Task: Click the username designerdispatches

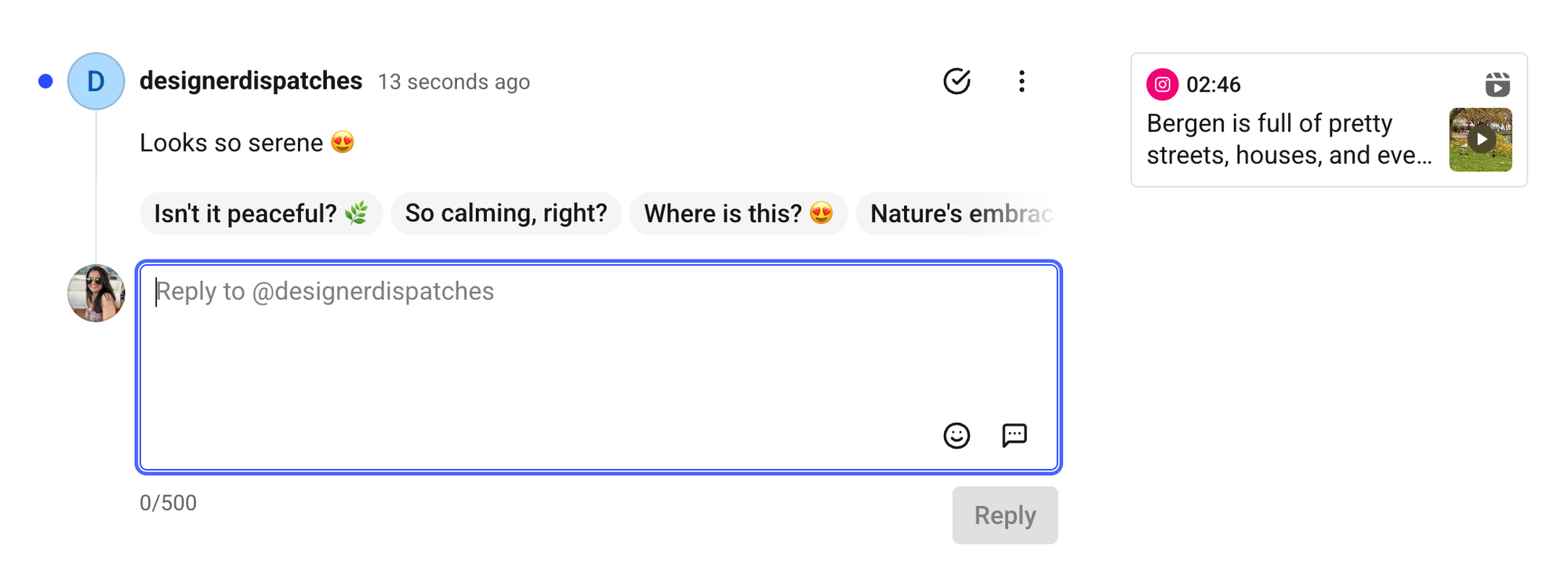Action: coord(251,81)
